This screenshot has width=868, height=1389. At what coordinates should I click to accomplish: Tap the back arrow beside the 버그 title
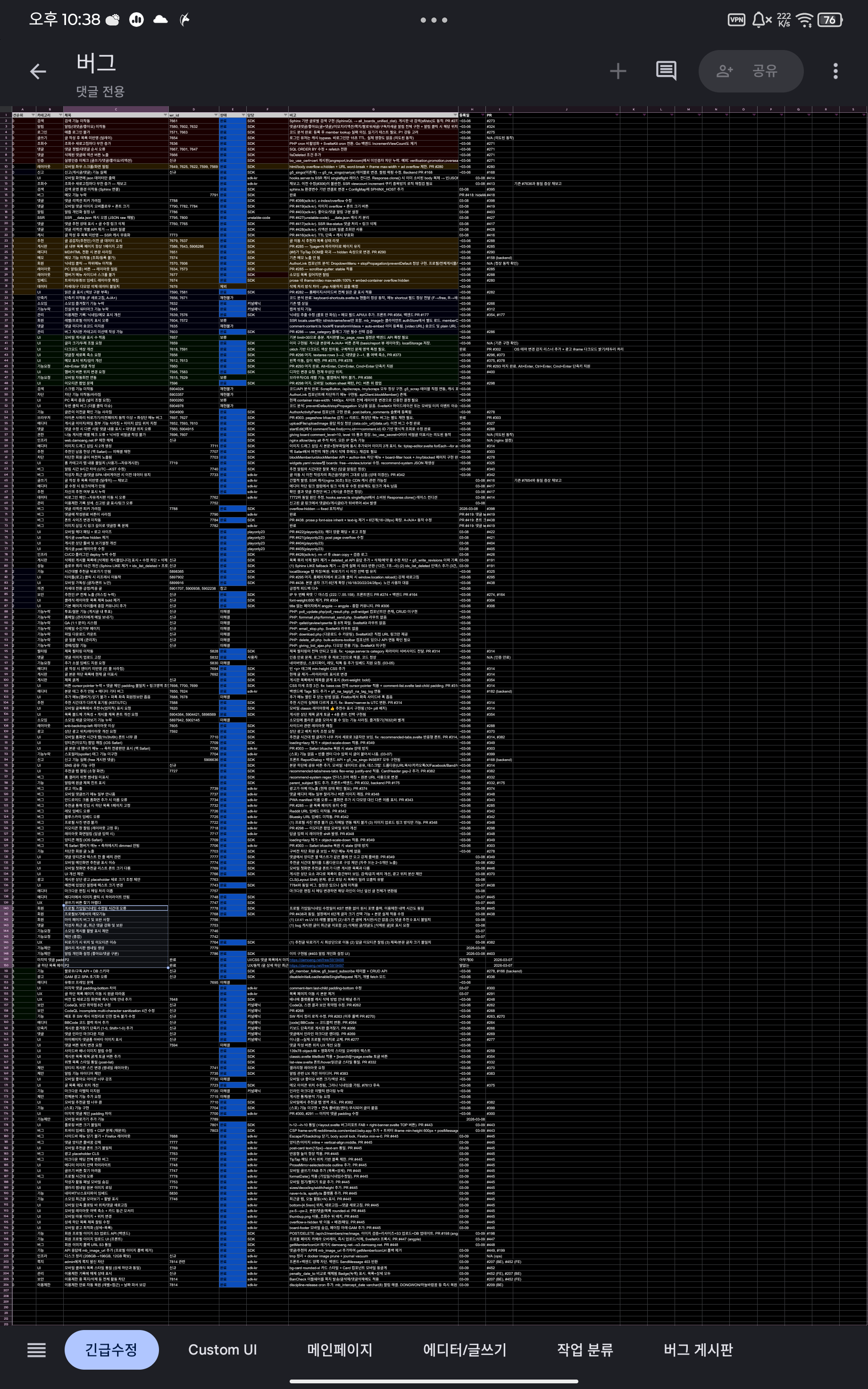[38, 71]
